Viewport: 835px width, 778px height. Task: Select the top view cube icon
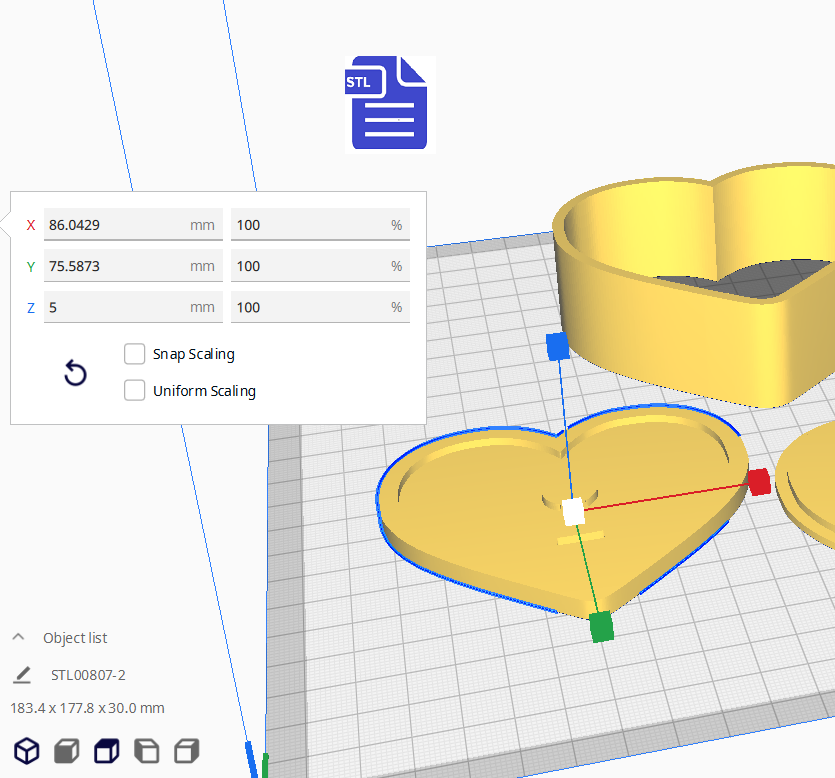point(106,750)
